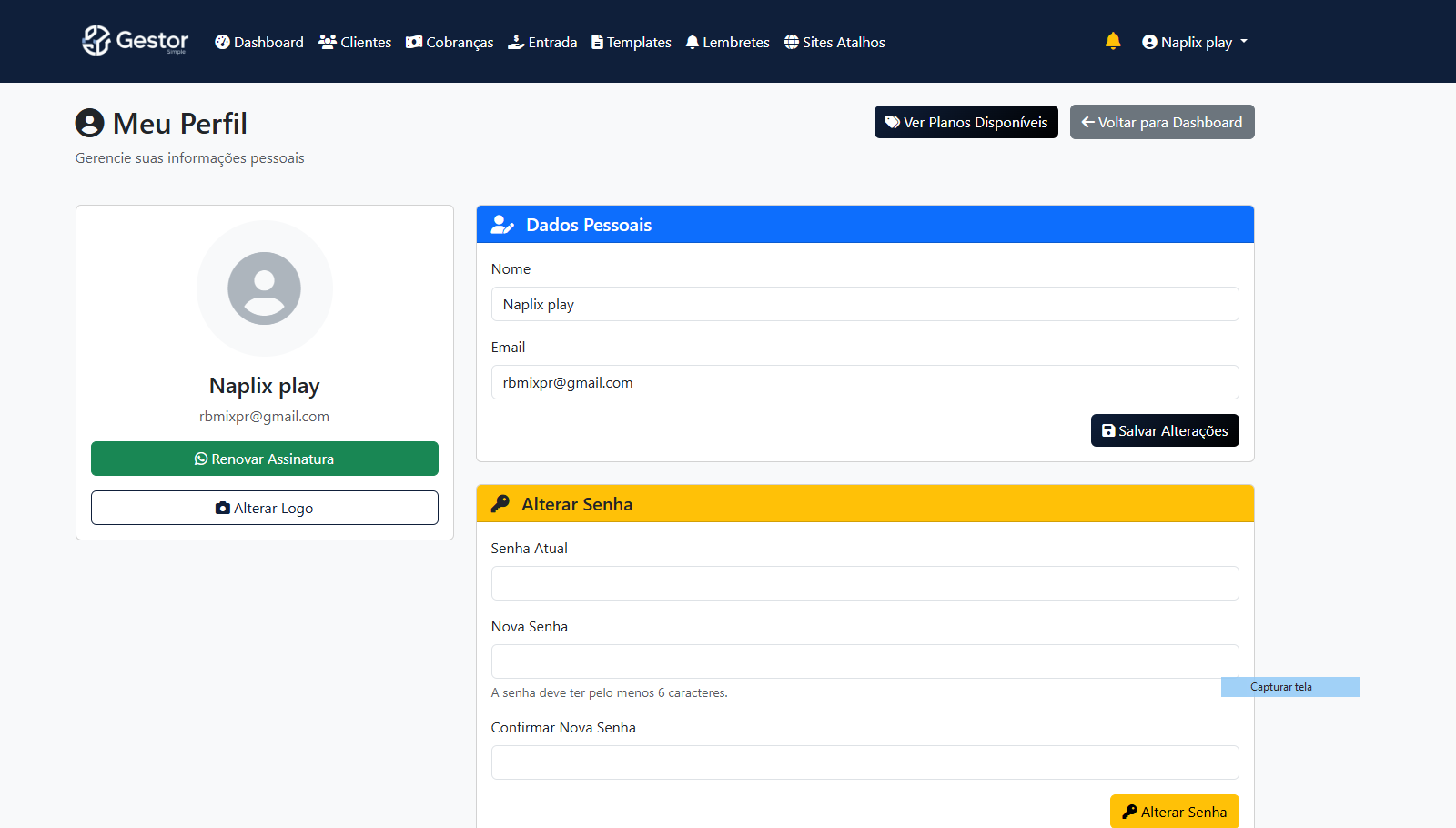Click into the Senha Atual field
Viewport: 1456px width, 828px height.
tap(864, 583)
